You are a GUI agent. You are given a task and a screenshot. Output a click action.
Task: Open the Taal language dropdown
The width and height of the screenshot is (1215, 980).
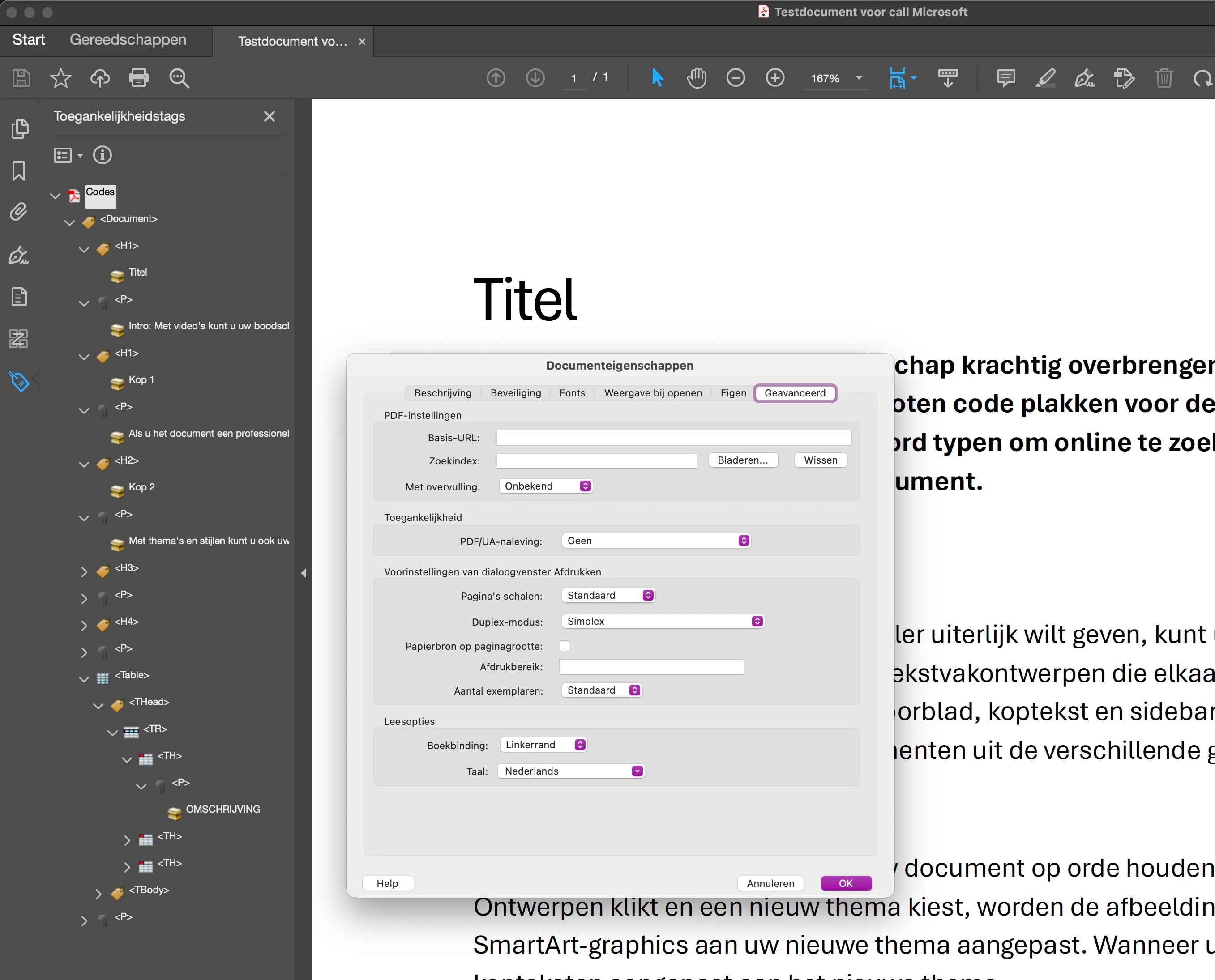570,771
